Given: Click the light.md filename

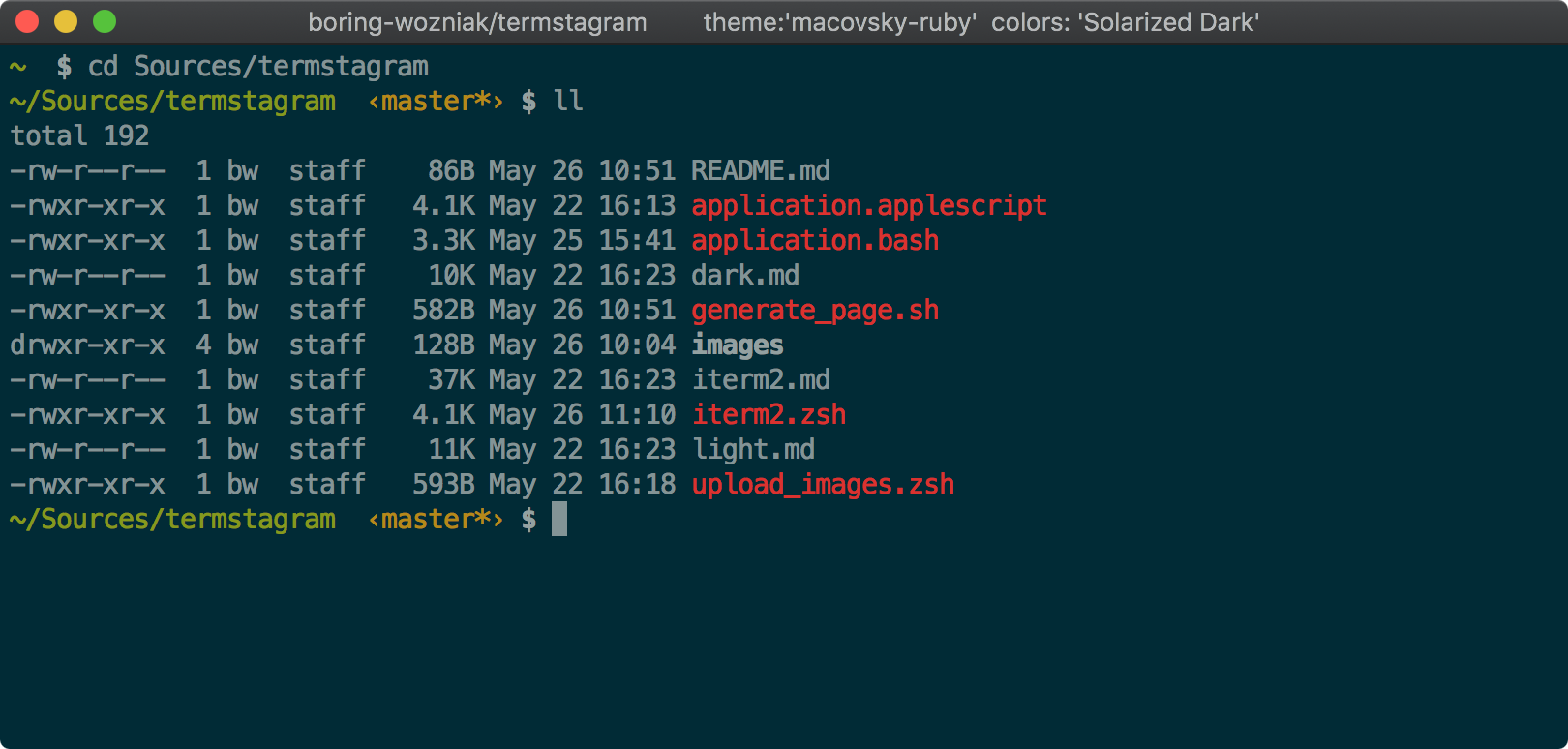Looking at the screenshot, I should click(x=753, y=450).
